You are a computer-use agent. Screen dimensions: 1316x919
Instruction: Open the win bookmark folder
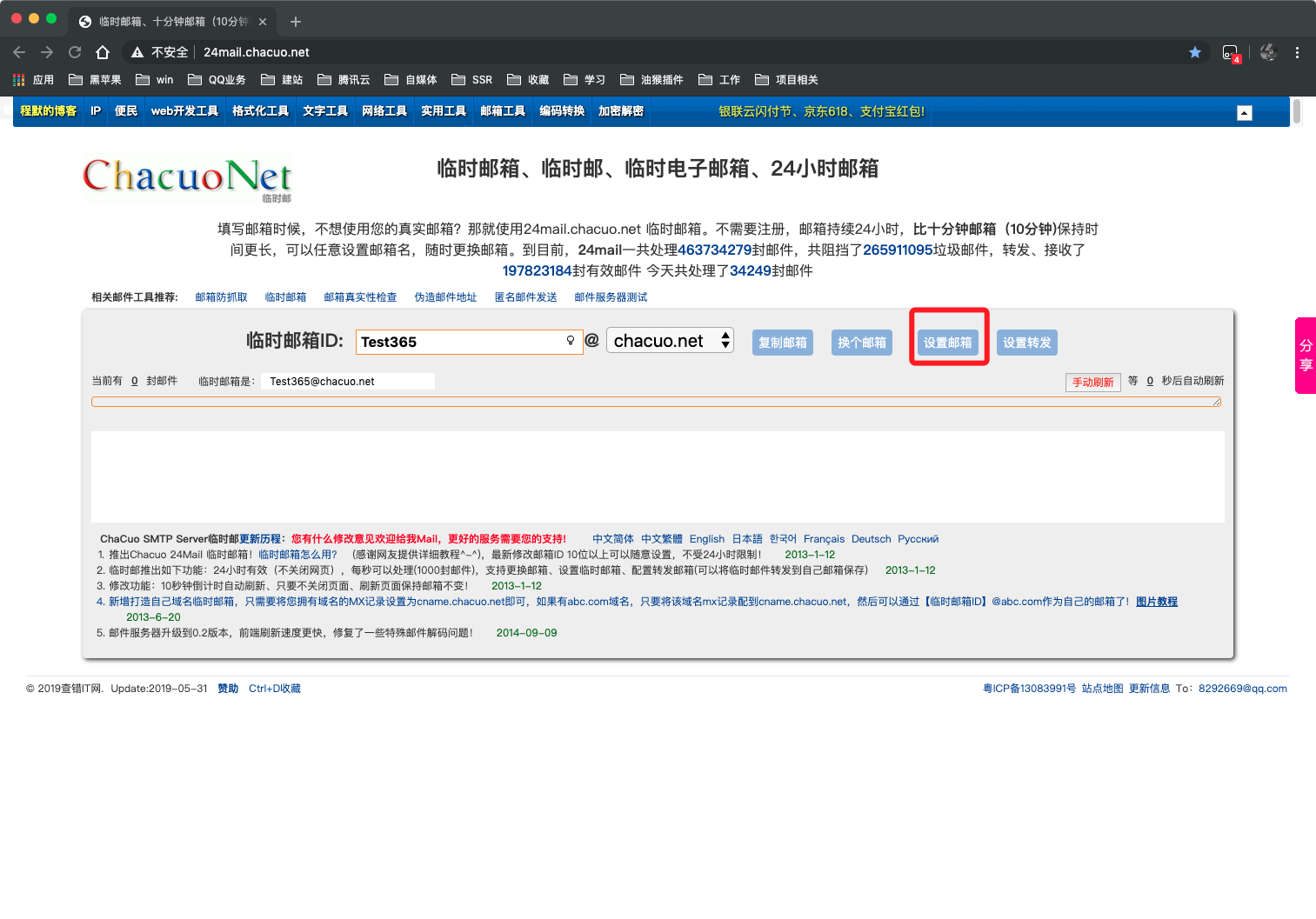pos(155,80)
